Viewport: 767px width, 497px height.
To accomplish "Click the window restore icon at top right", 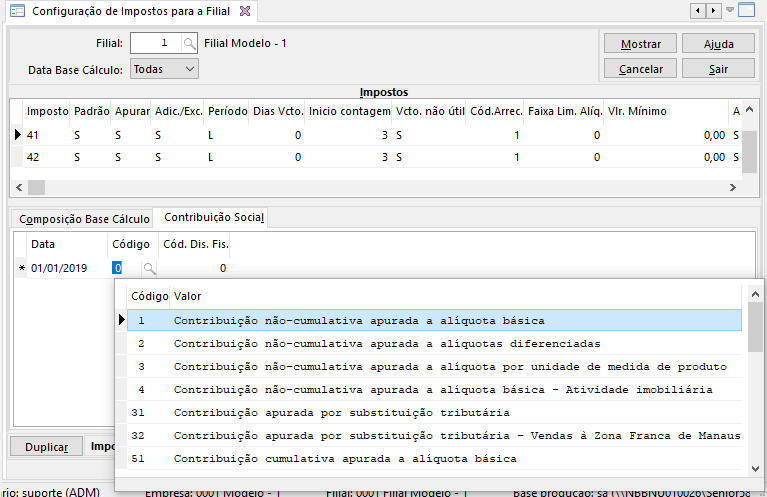I will 746,10.
